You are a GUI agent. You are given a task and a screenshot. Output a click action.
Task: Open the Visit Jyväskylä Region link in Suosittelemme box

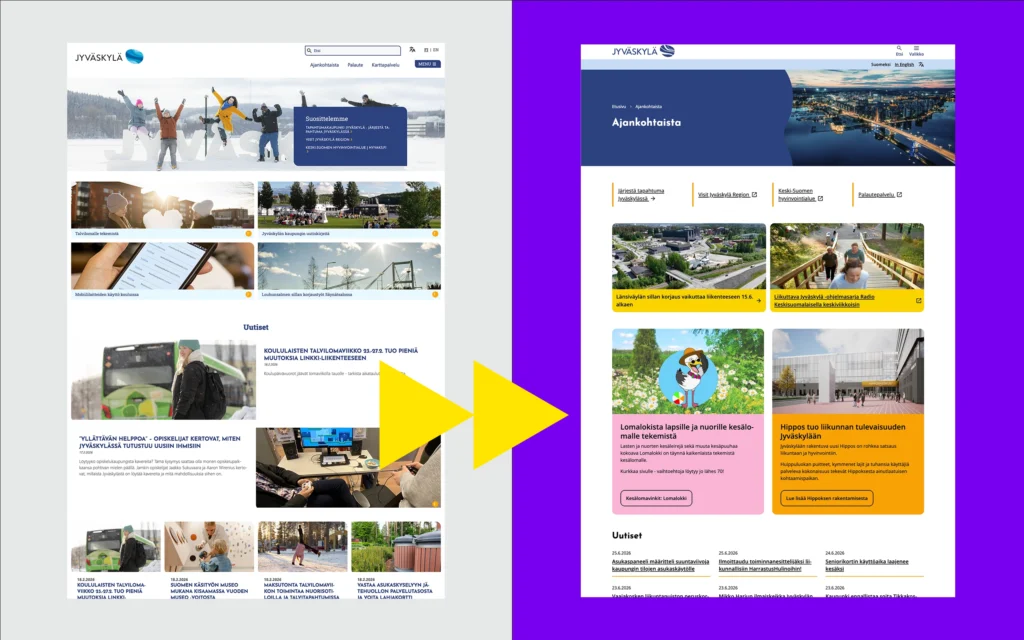click(328, 139)
